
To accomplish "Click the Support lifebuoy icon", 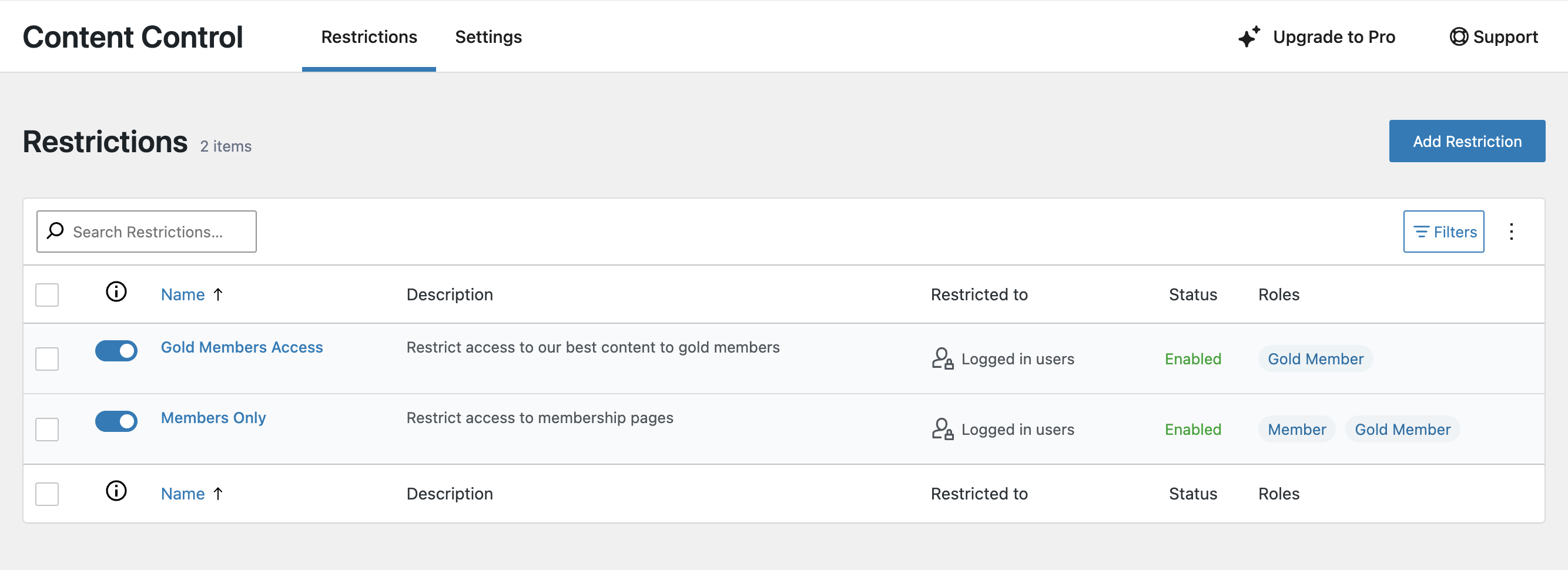I will pos(1459,37).
